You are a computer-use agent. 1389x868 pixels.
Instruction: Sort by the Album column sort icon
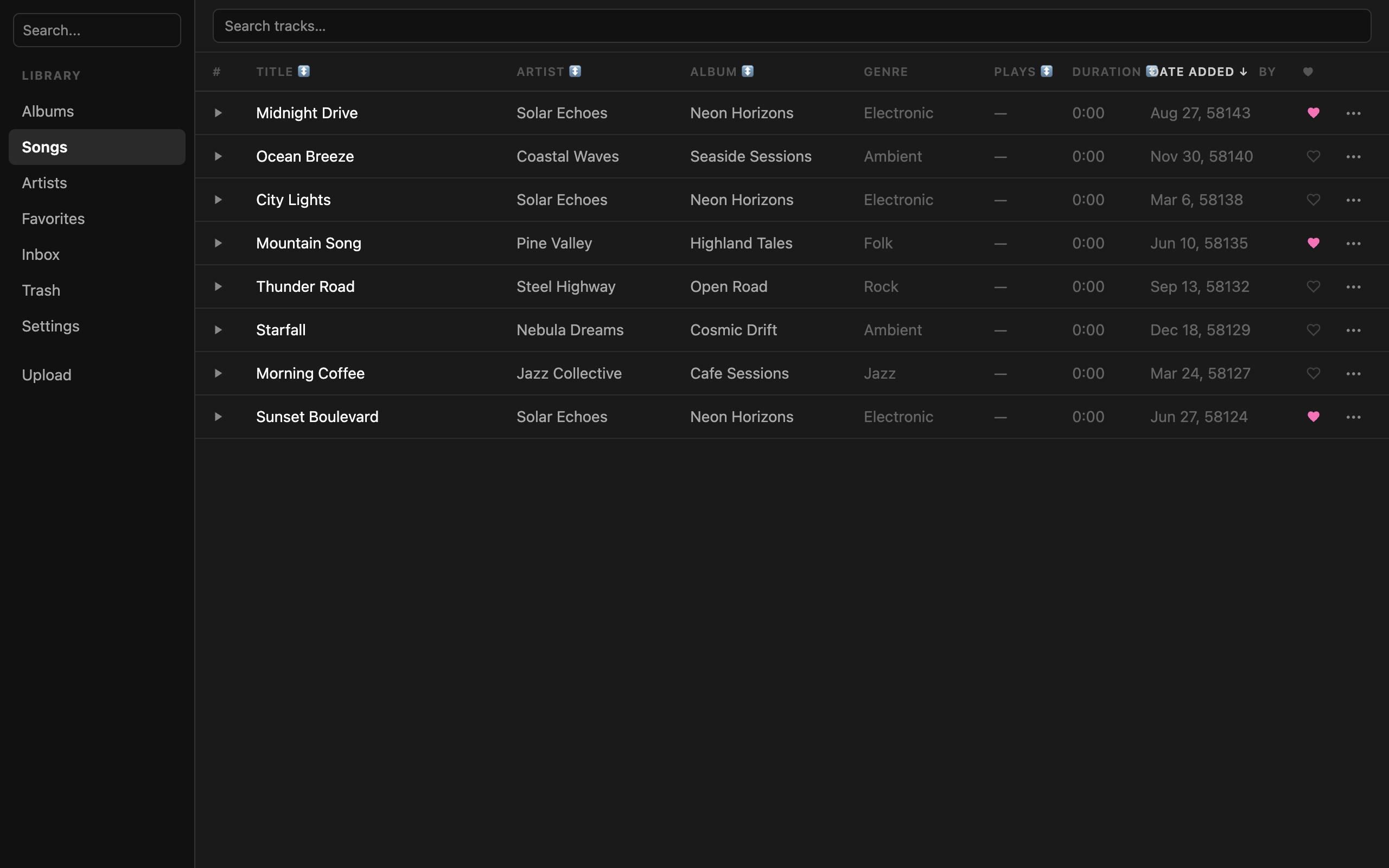748,71
